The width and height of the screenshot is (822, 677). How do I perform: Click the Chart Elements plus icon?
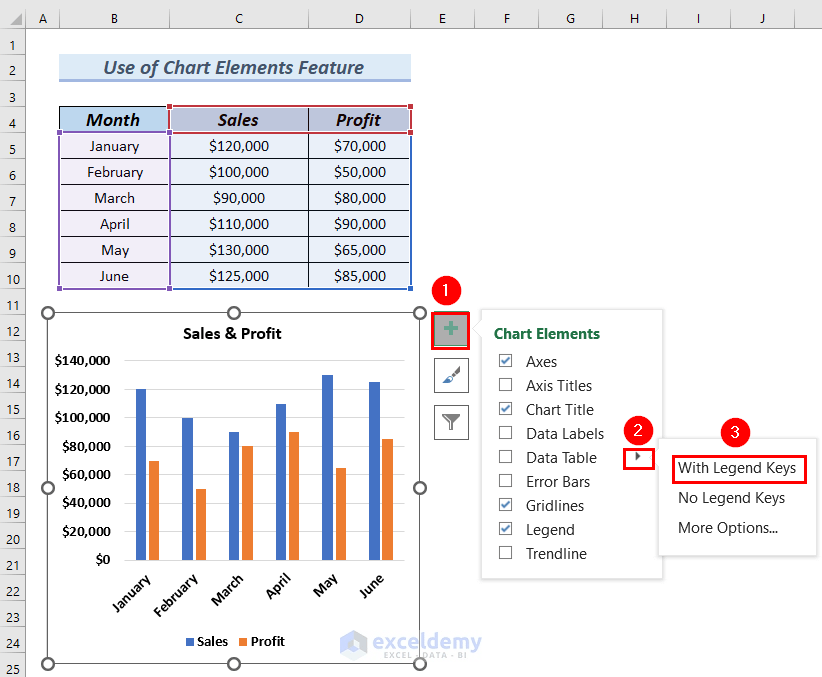click(x=450, y=330)
